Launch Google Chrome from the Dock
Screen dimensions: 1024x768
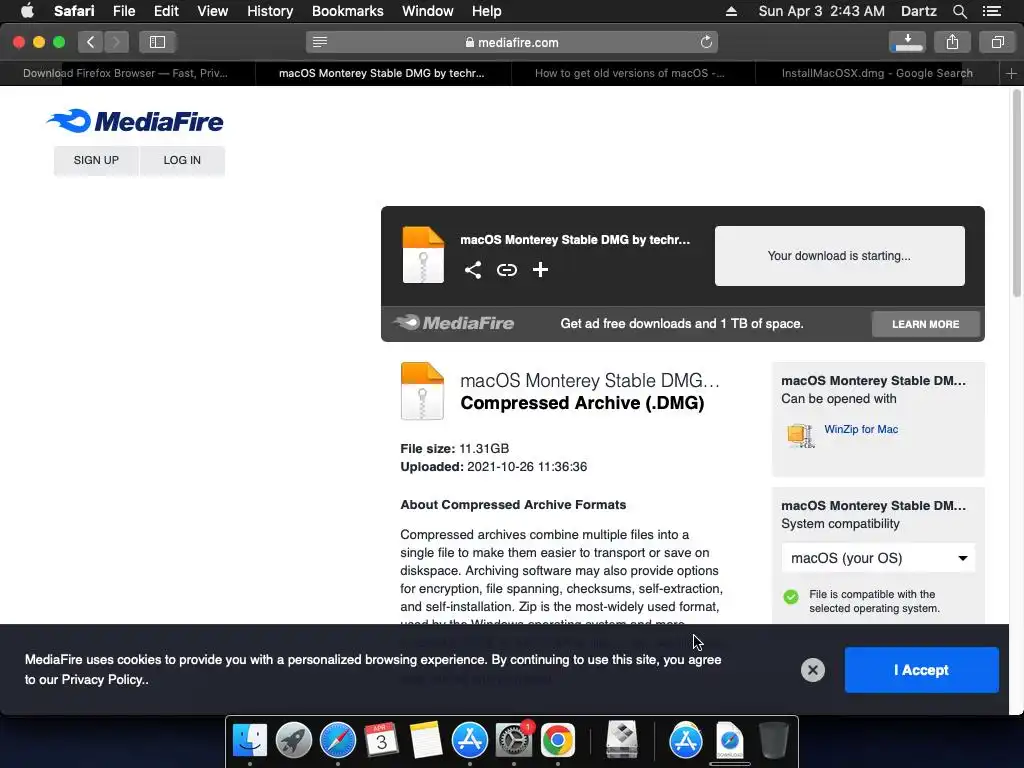click(558, 740)
